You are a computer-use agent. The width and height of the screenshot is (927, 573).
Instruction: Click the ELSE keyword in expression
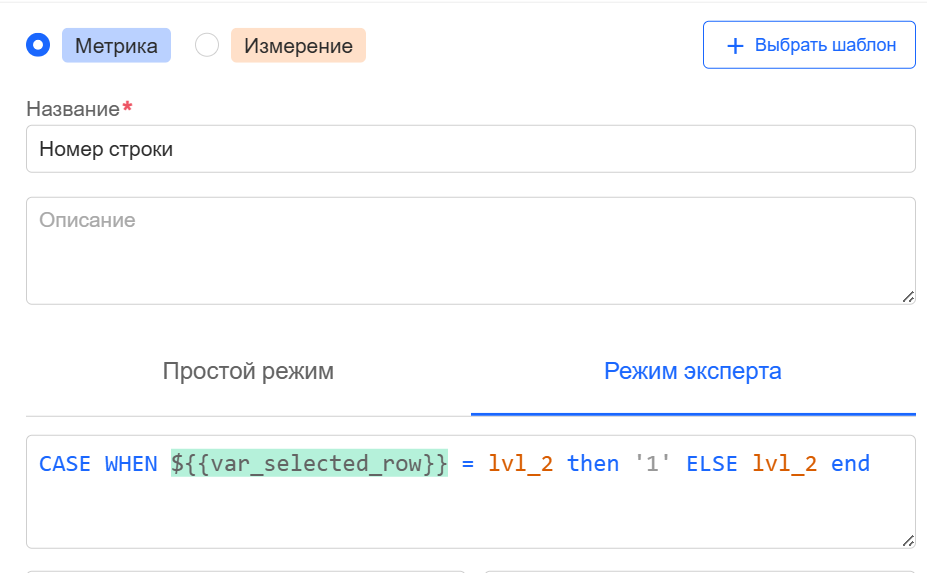click(712, 464)
